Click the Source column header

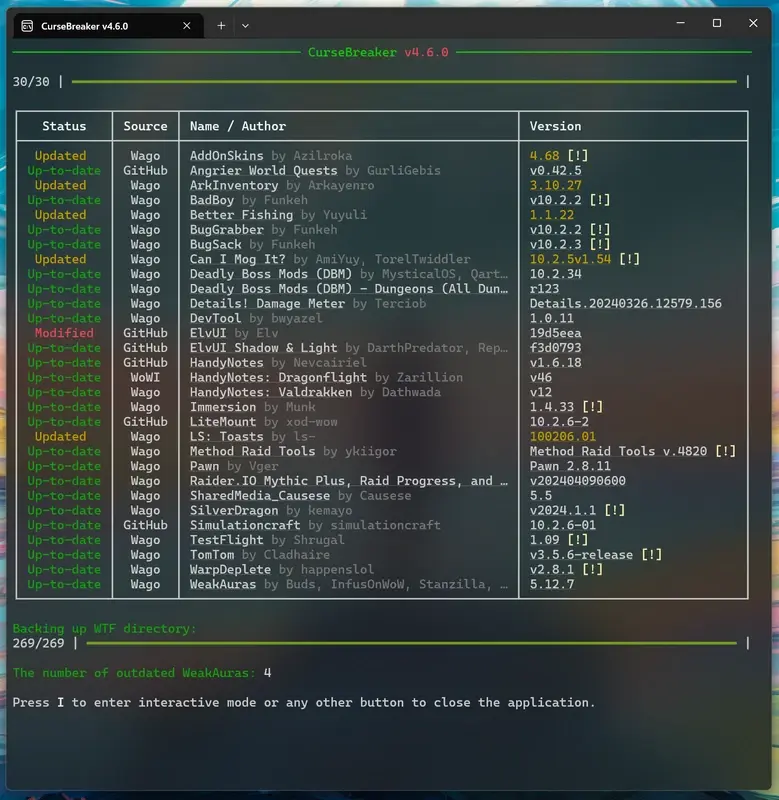145,126
